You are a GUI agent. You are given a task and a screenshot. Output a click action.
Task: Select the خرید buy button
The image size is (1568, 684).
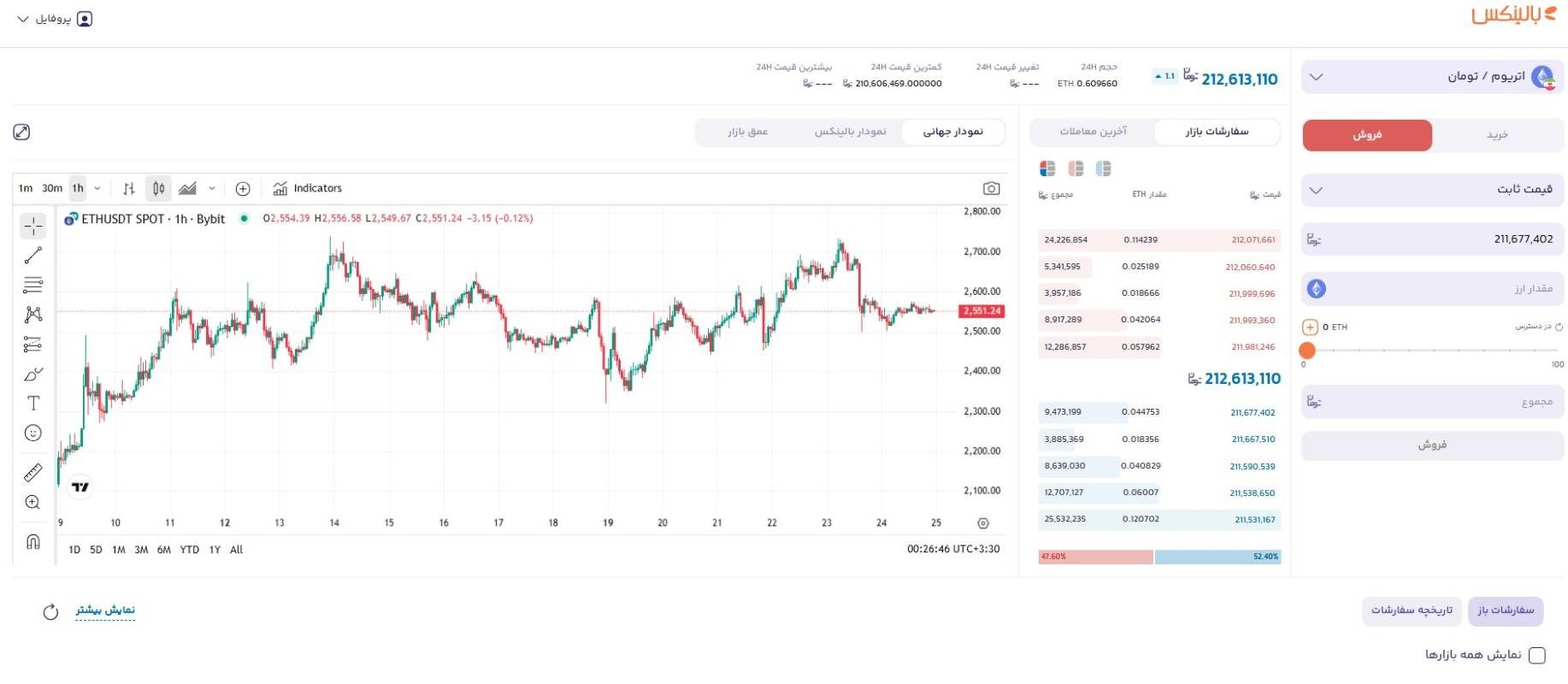pyautogui.click(x=1497, y=135)
